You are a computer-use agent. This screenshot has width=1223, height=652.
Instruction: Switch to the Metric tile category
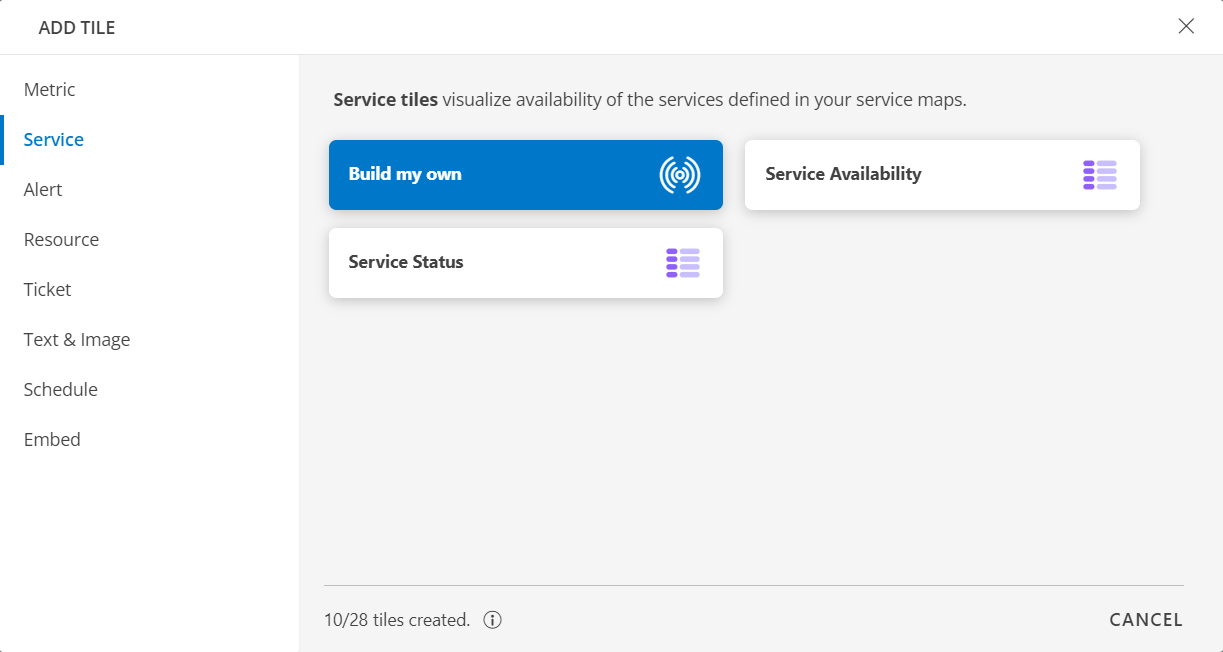pos(49,89)
